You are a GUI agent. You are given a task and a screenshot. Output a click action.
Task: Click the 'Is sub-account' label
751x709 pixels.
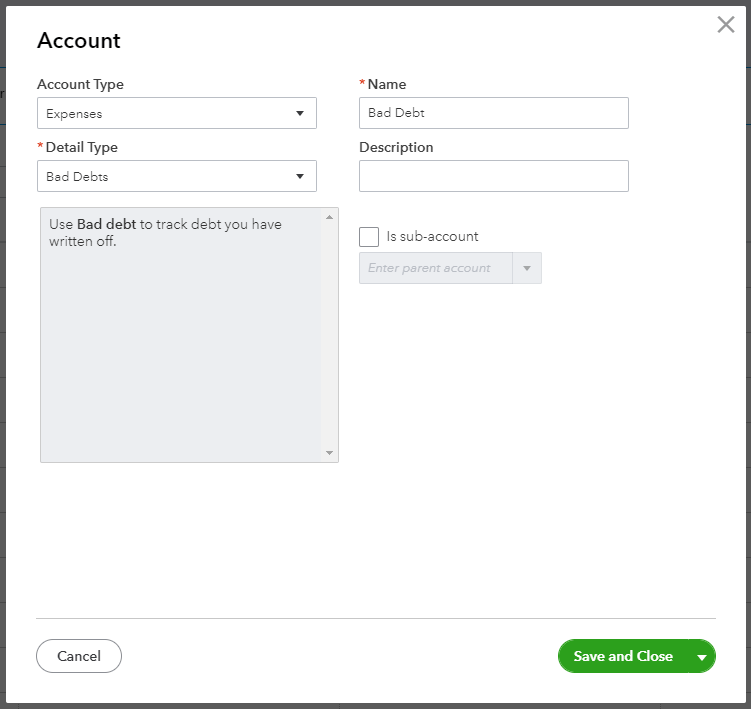pyautogui.click(x=432, y=236)
